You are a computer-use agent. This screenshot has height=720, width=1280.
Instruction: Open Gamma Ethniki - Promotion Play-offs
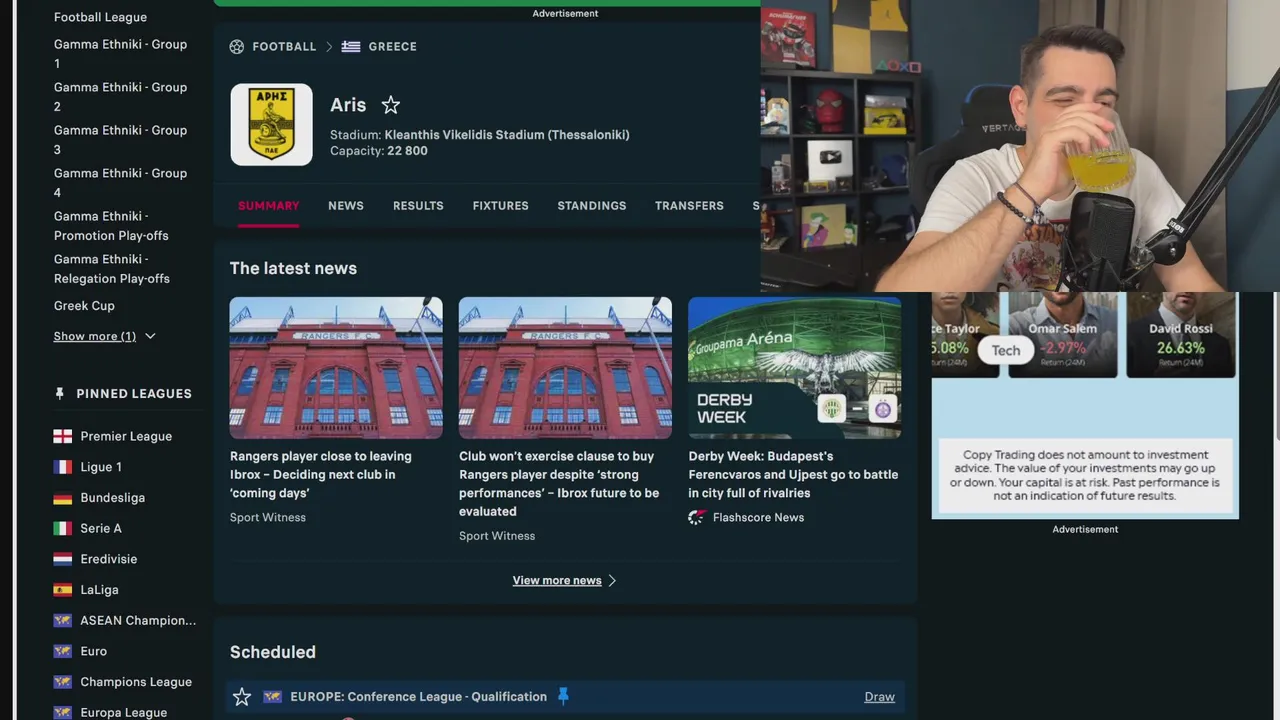pos(111,226)
